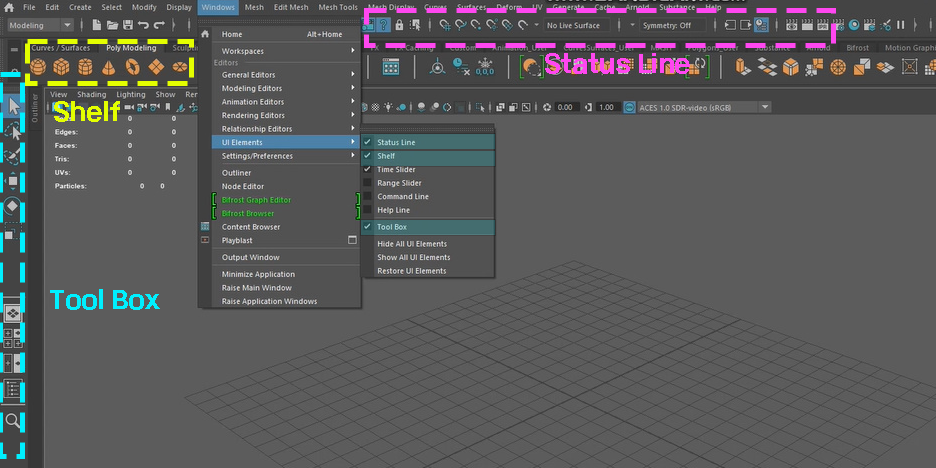Select the arrow Select tool in Tool Box
The image size is (936, 468).
click(x=13, y=106)
